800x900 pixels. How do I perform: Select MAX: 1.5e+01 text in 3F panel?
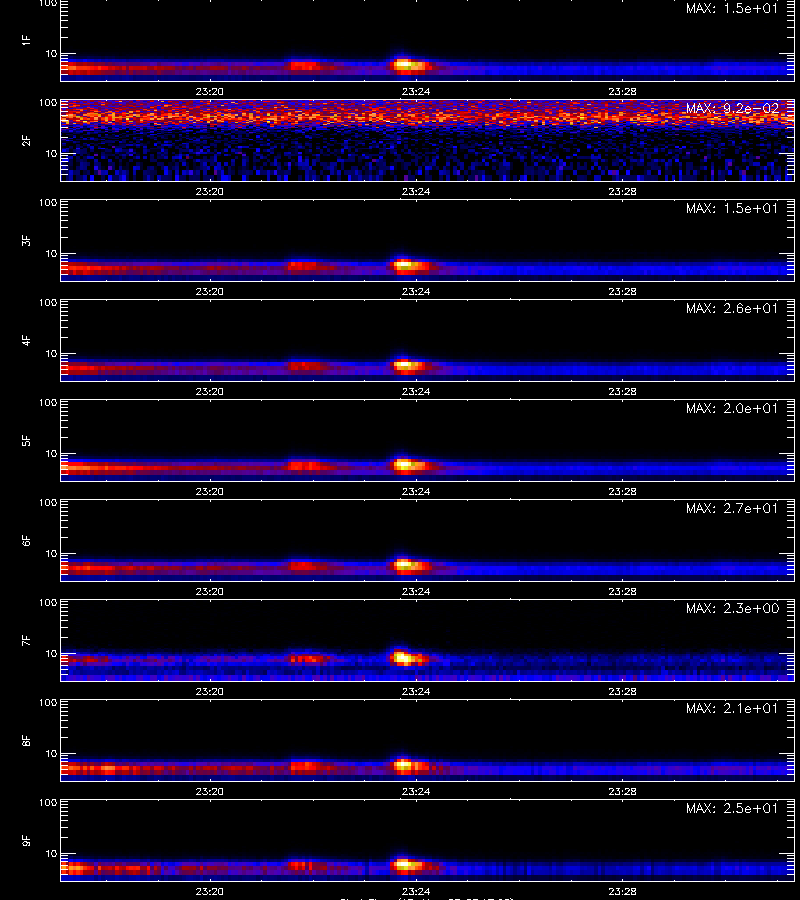click(732, 208)
